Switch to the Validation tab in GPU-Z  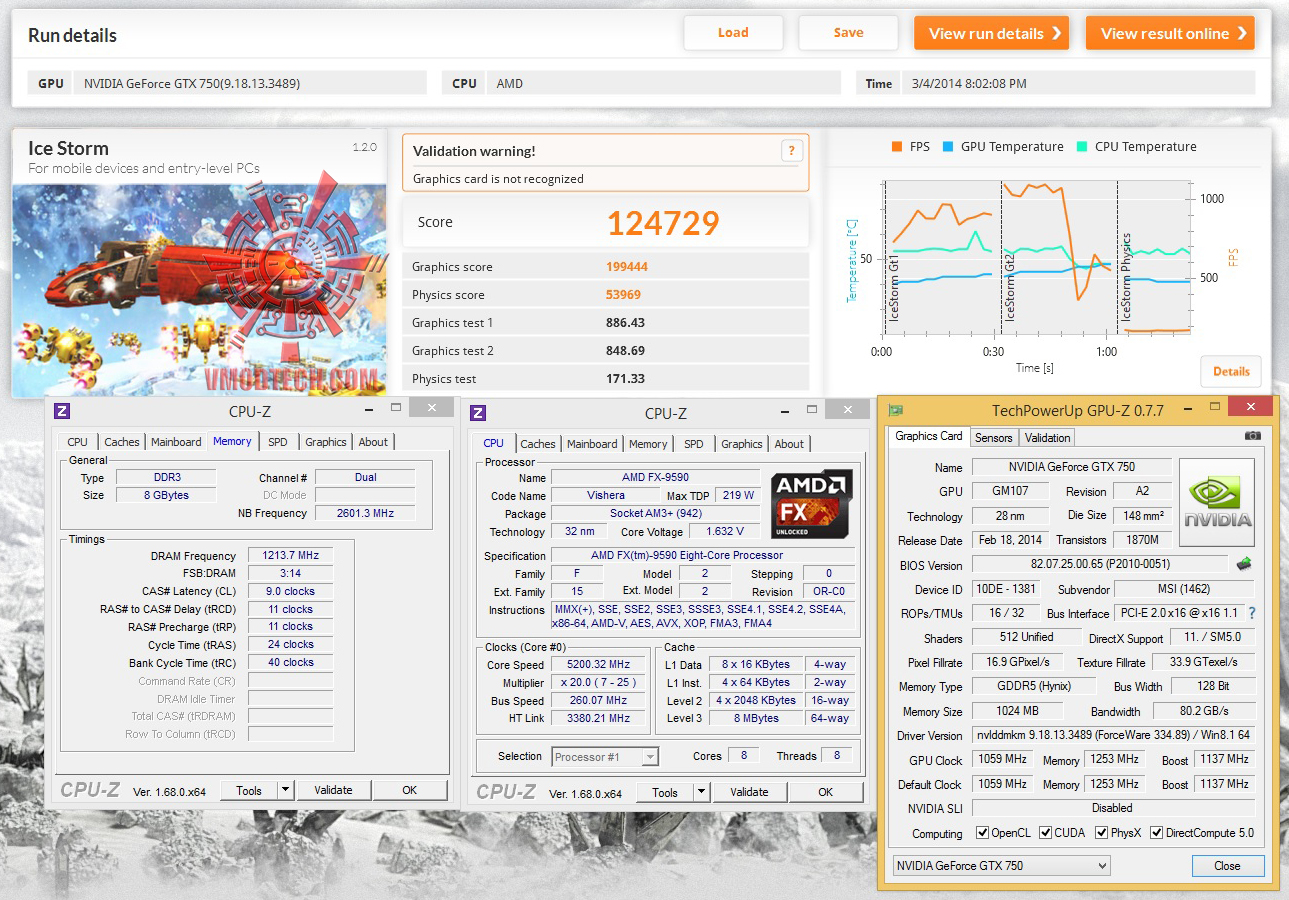pyautogui.click(x=1047, y=437)
